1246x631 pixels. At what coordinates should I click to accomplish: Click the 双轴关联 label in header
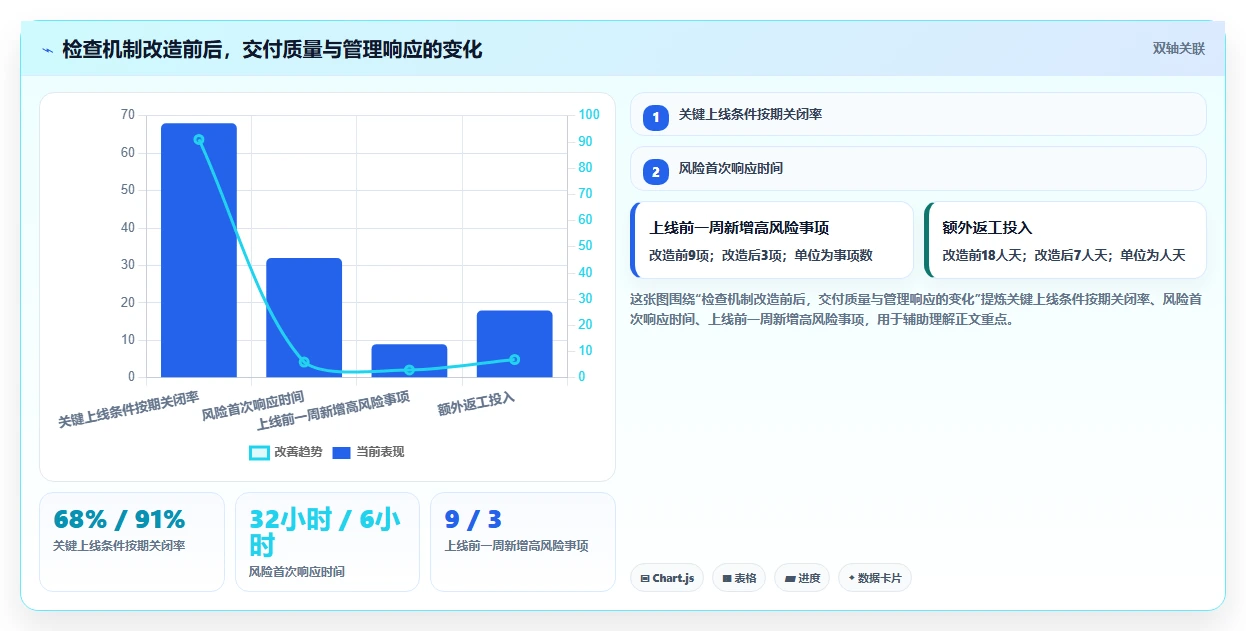tap(1179, 48)
